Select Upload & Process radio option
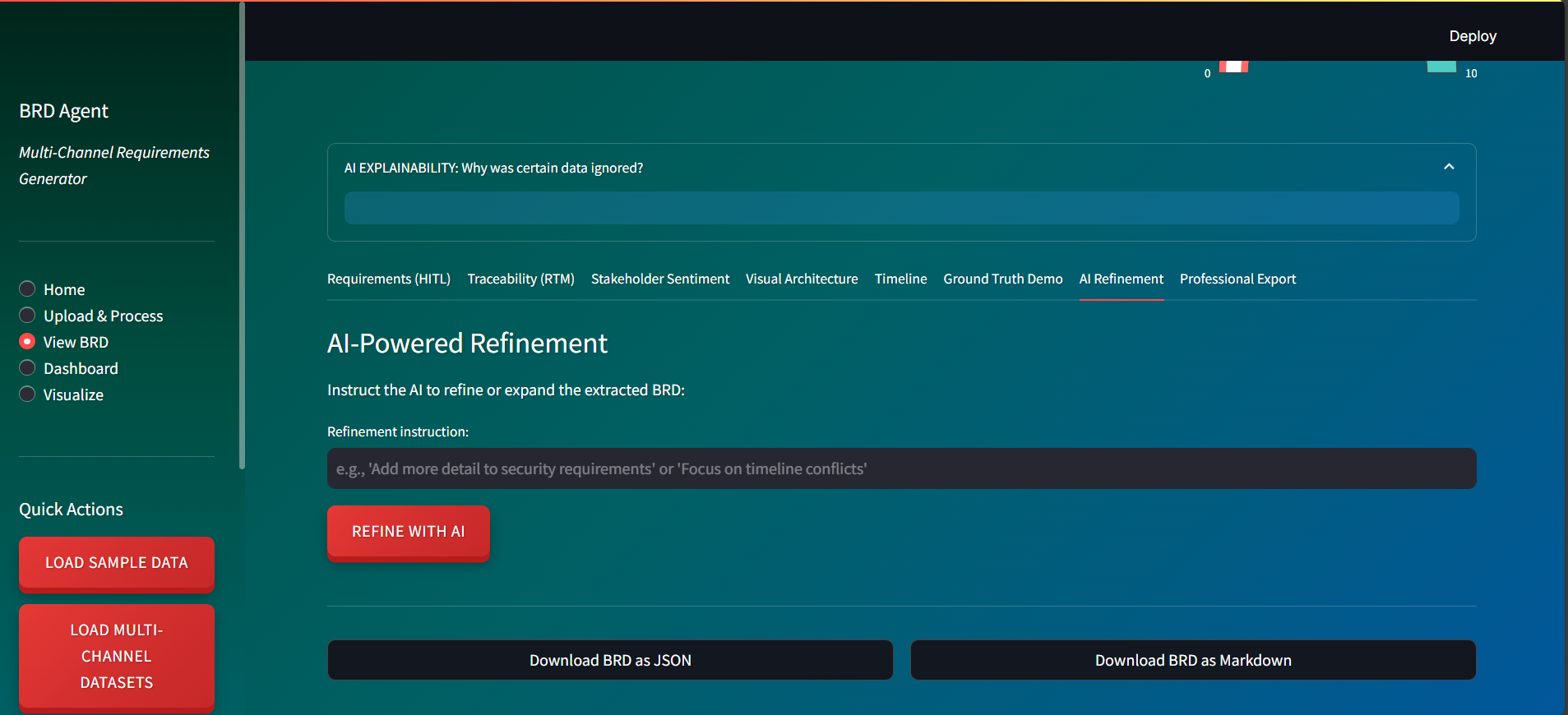This screenshot has width=1568, height=715. pyautogui.click(x=28, y=316)
